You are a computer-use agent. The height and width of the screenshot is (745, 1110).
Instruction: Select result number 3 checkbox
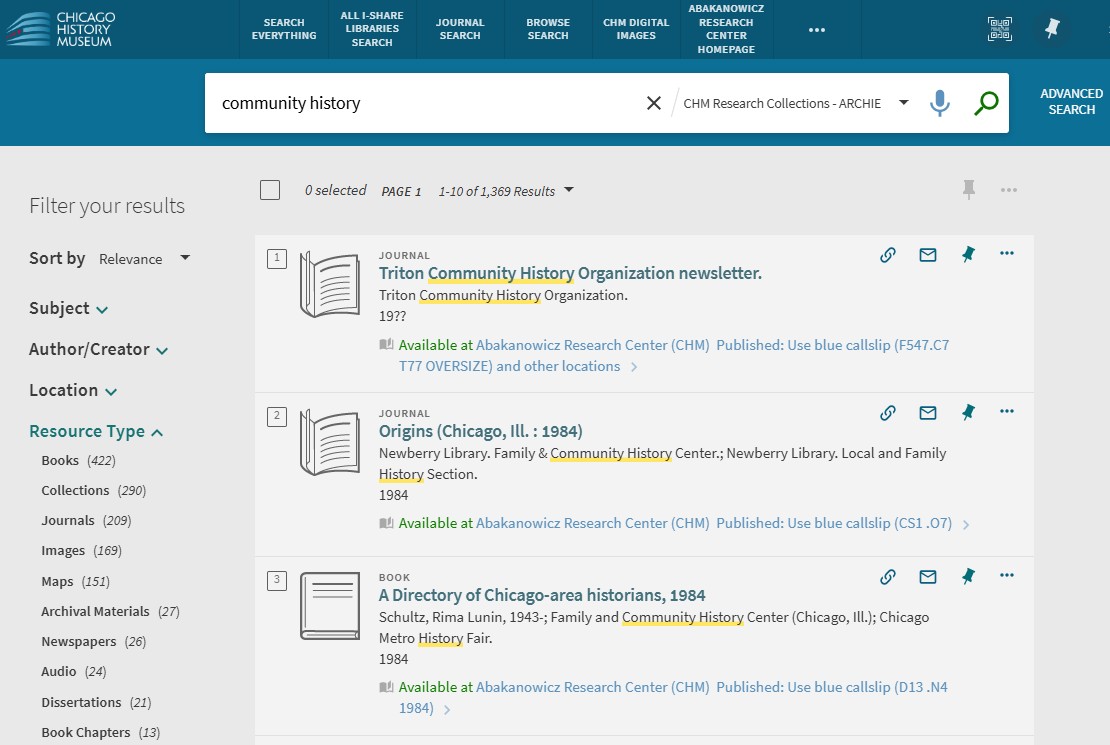[x=277, y=581]
